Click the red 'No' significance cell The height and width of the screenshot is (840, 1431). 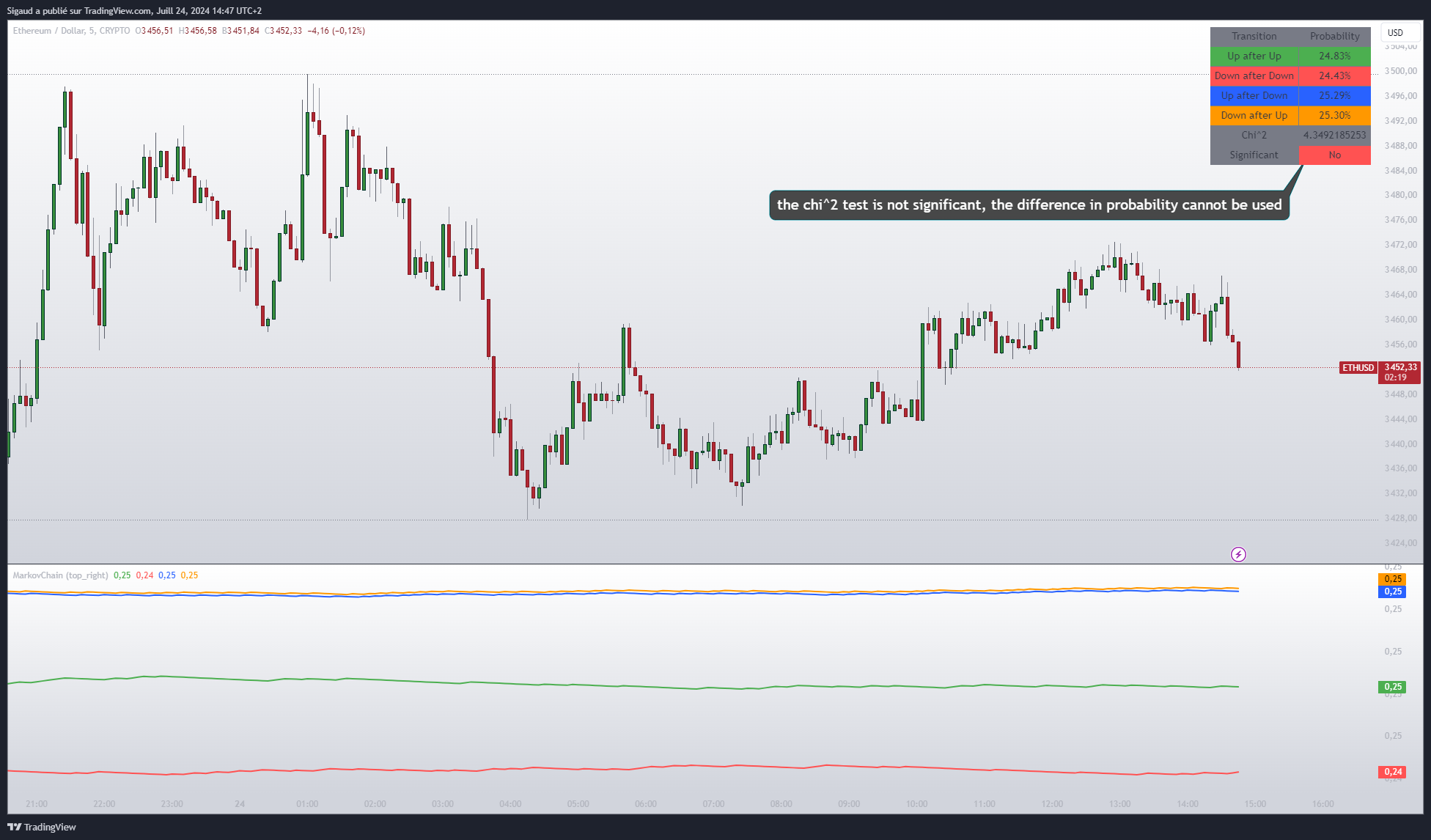tap(1335, 155)
